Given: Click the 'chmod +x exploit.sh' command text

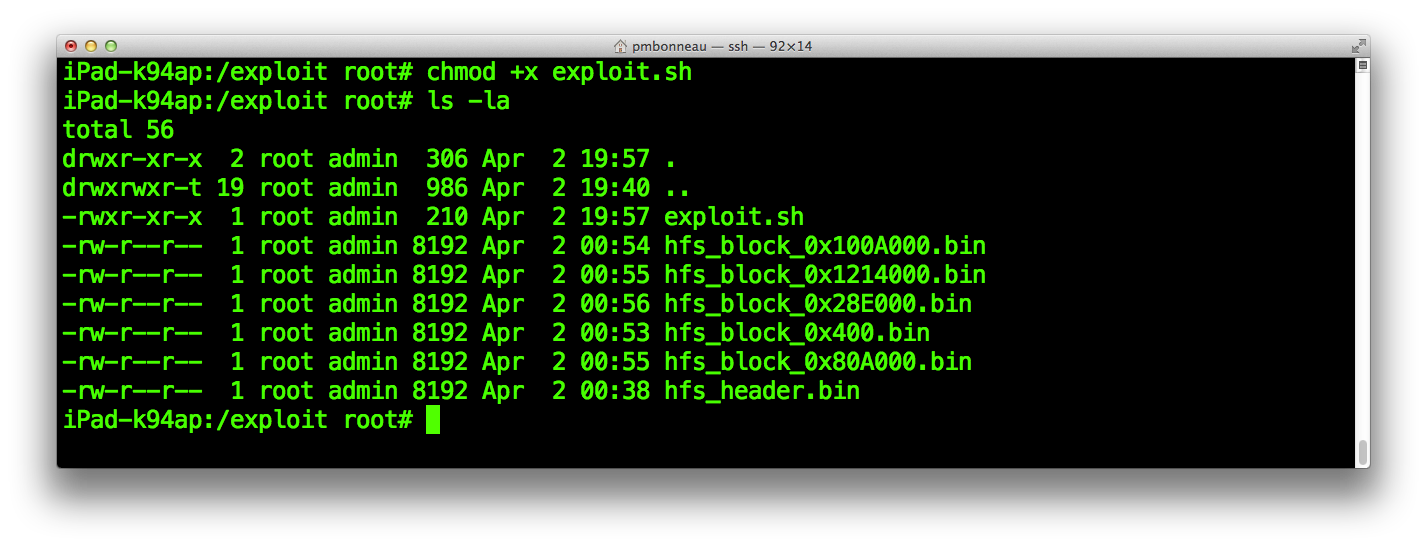Looking at the screenshot, I should click(559, 73).
